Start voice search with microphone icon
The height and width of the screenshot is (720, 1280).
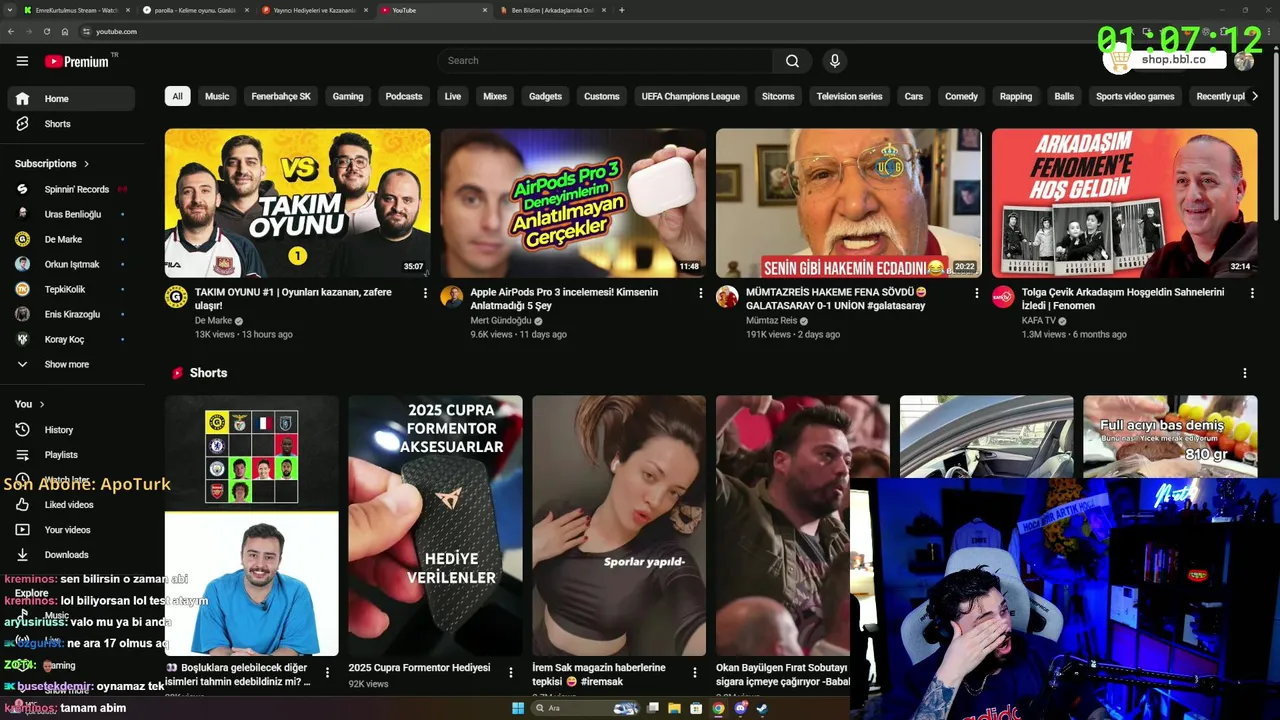point(835,61)
